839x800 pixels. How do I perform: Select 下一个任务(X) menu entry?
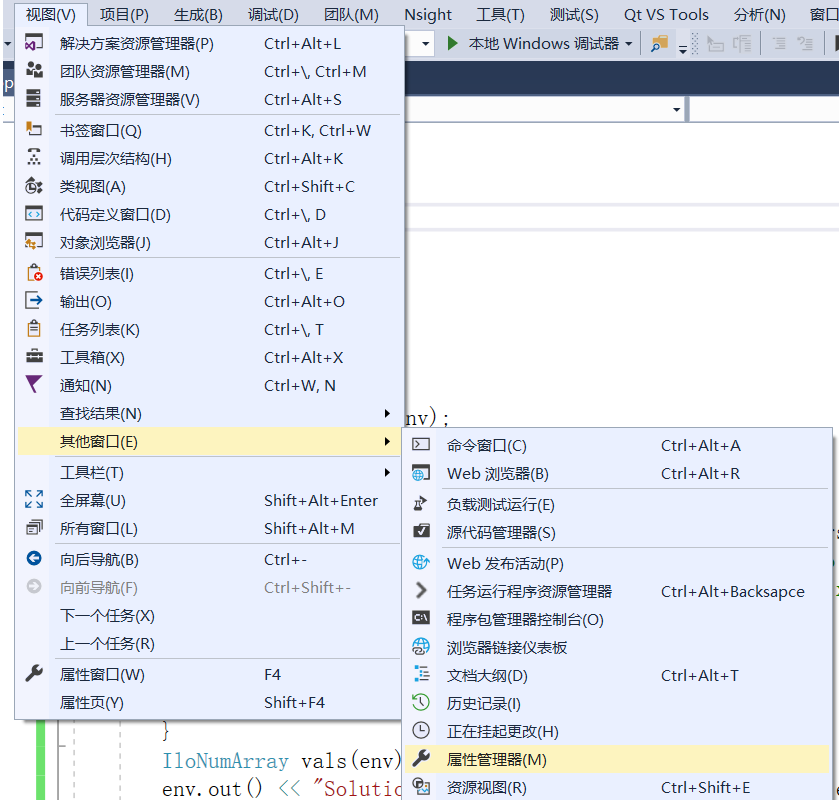pyautogui.click(x=209, y=615)
